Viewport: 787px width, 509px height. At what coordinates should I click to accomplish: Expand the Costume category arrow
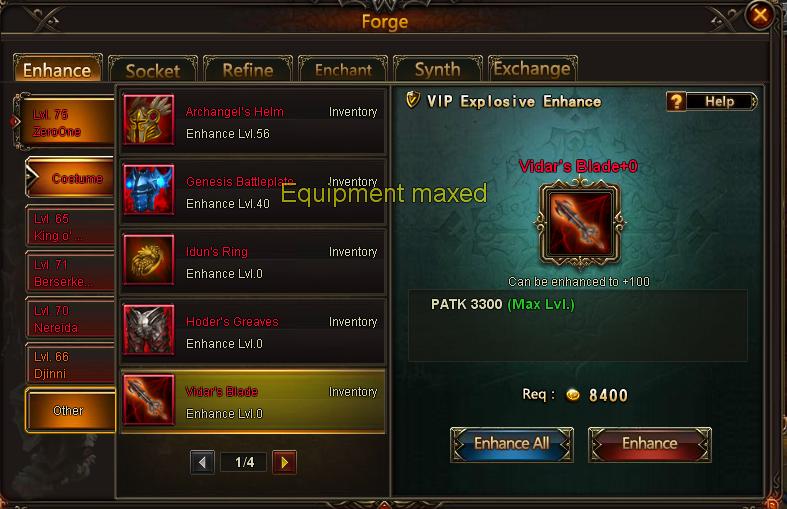(32, 177)
